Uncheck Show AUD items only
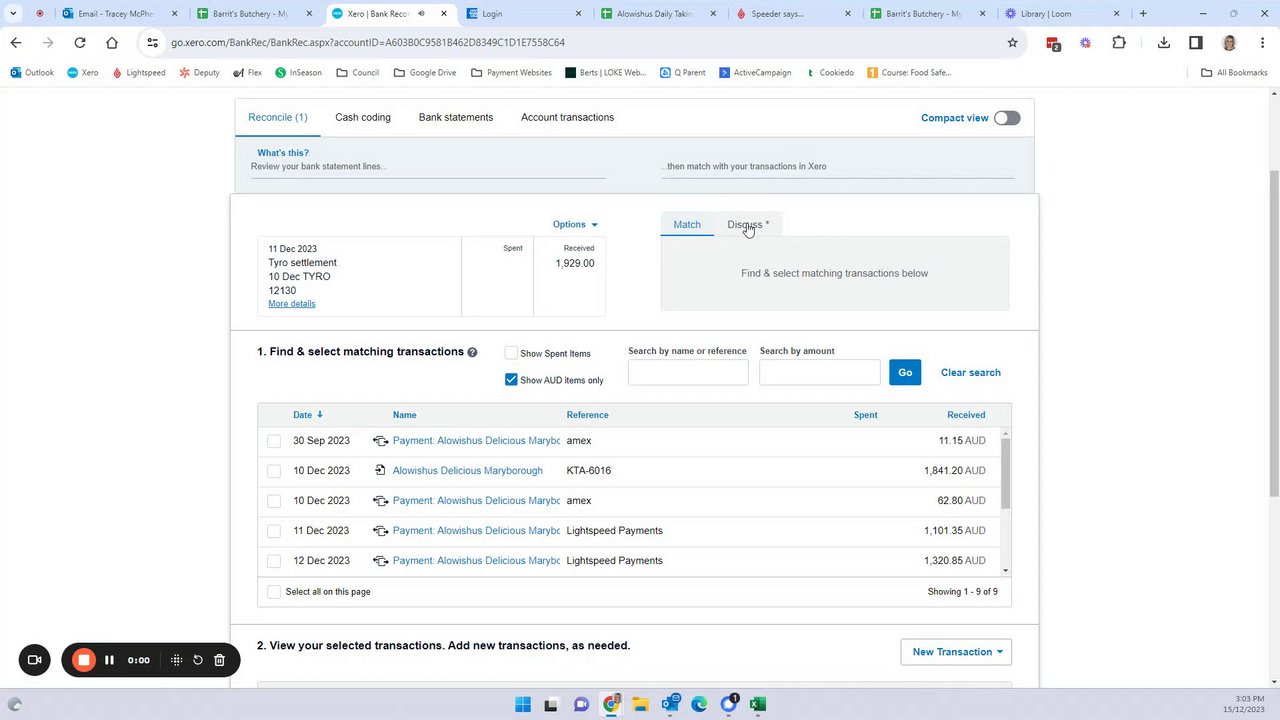Screen dimensions: 1280x720 [x=511, y=380]
